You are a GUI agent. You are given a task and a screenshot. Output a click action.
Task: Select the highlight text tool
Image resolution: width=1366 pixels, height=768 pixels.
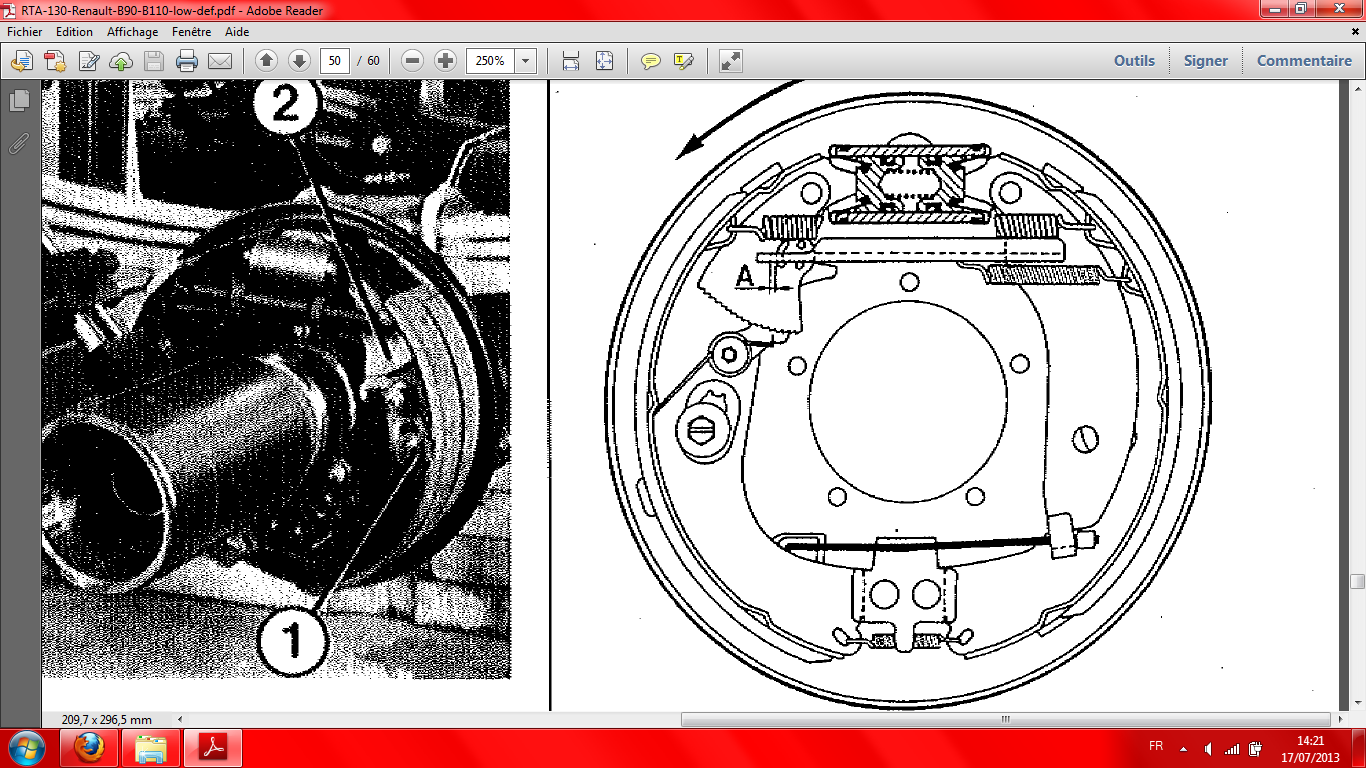[x=684, y=61]
